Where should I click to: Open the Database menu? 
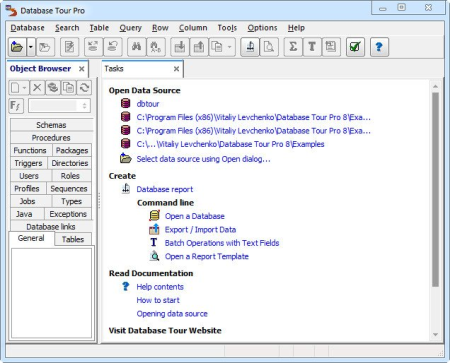point(27,28)
